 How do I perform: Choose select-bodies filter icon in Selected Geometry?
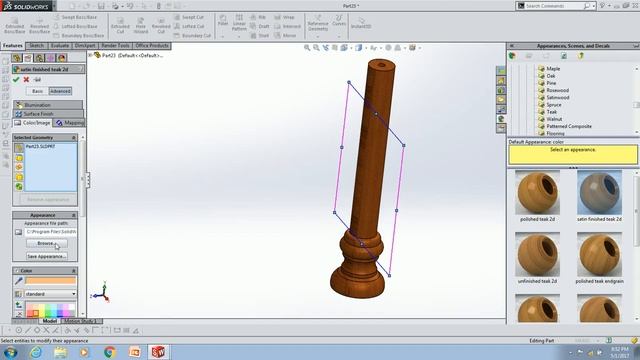(19, 177)
